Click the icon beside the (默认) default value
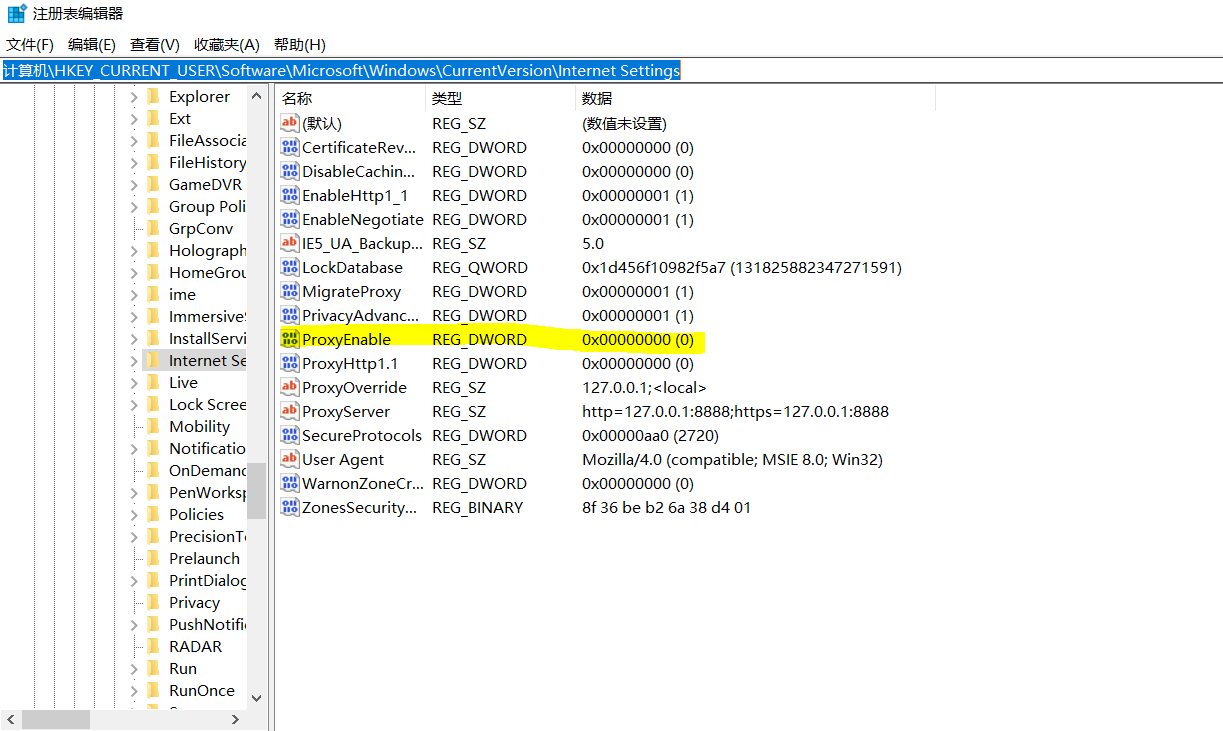This screenshot has width=1223, height=731. [289, 123]
